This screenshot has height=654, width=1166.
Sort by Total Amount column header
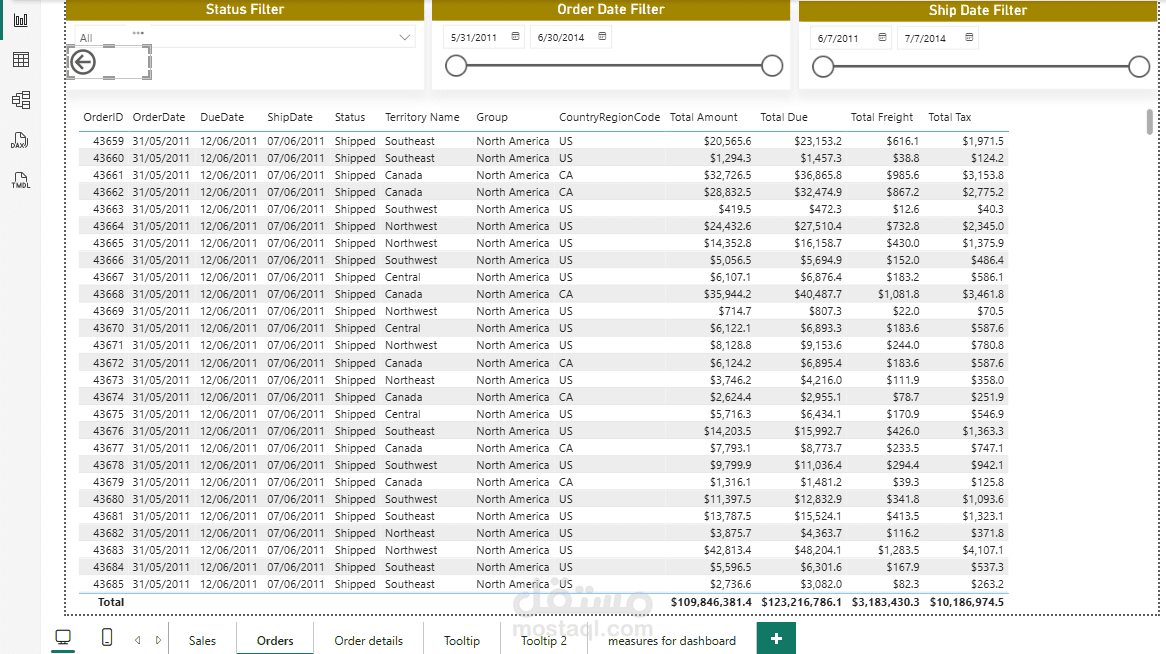pyautogui.click(x=703, y=117)
